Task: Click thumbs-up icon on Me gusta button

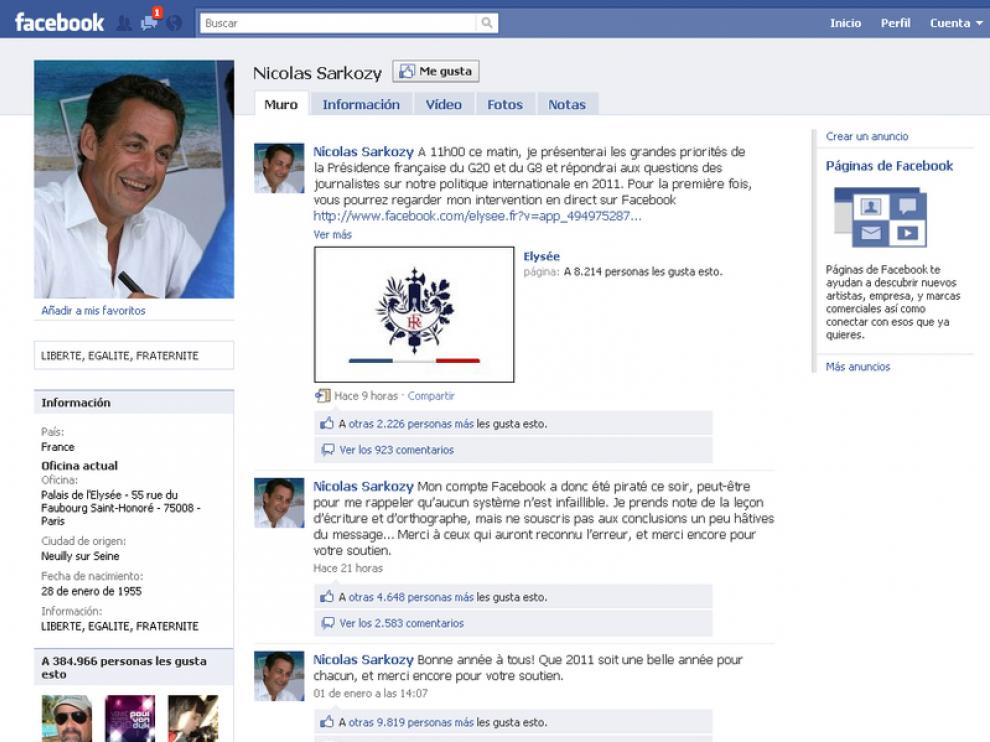Action: 407,71
